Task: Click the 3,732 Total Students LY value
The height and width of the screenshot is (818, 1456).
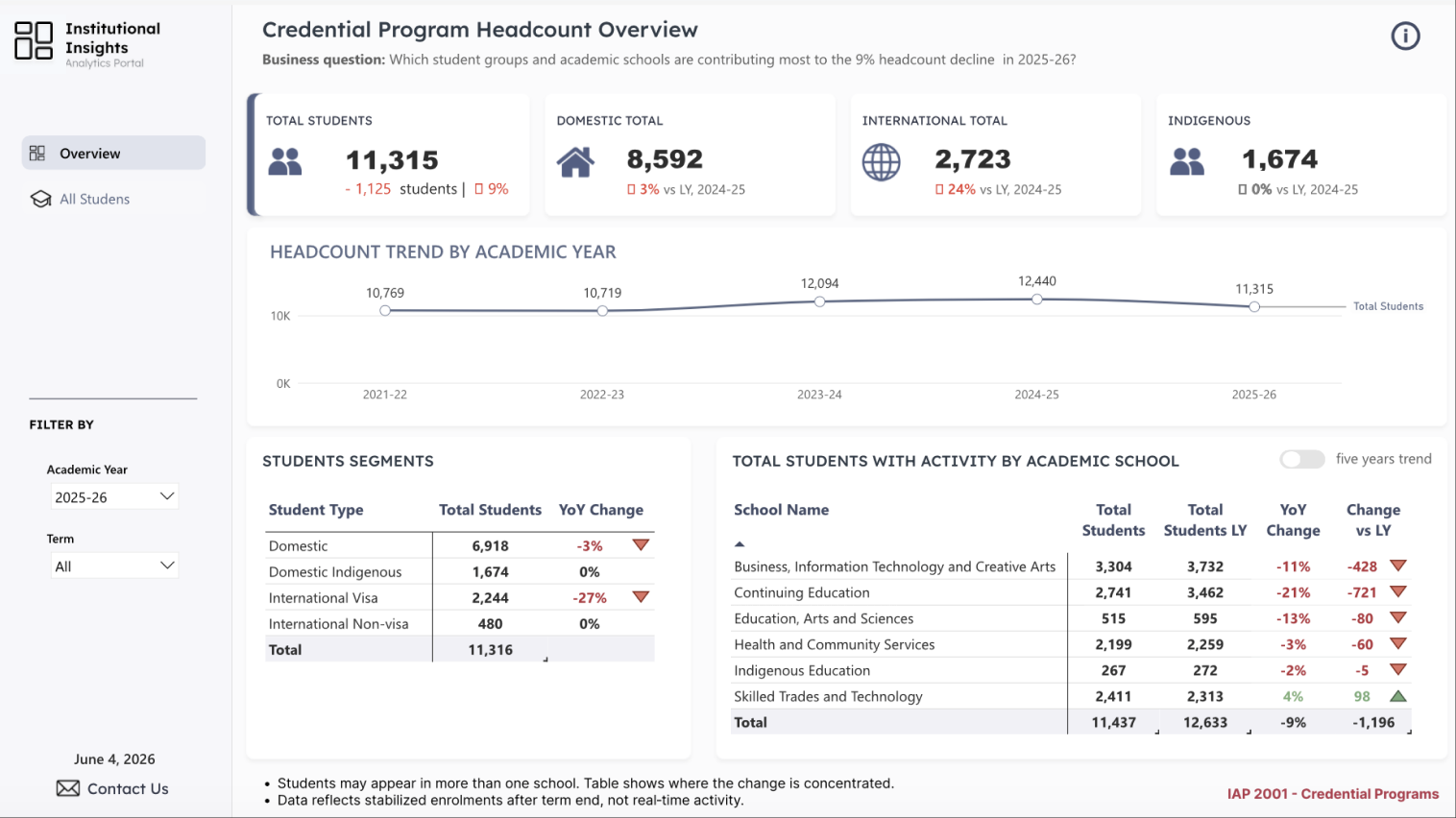Action: [1205, 566]
